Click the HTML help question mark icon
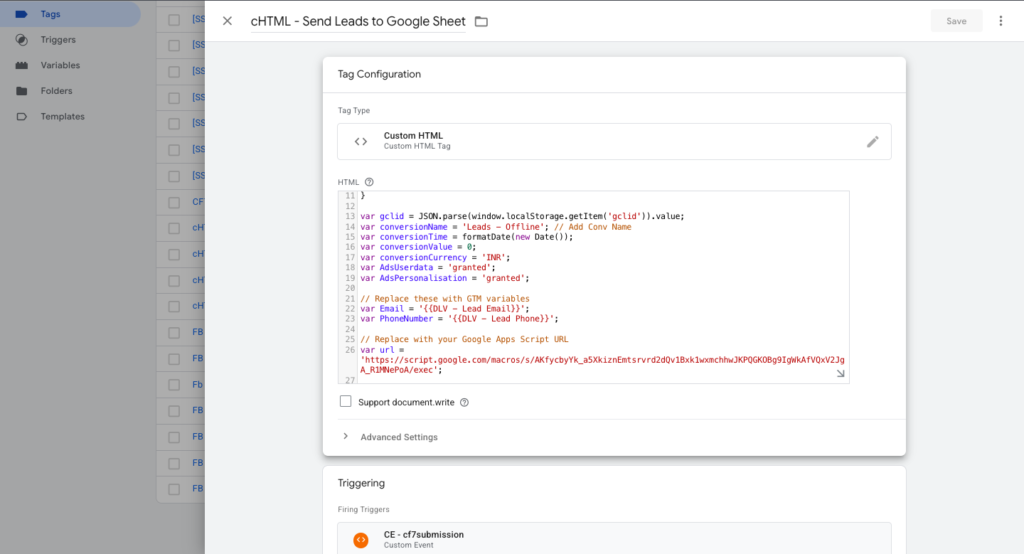The width and height of the screenshot is (1024, 554). click(369, 182)
